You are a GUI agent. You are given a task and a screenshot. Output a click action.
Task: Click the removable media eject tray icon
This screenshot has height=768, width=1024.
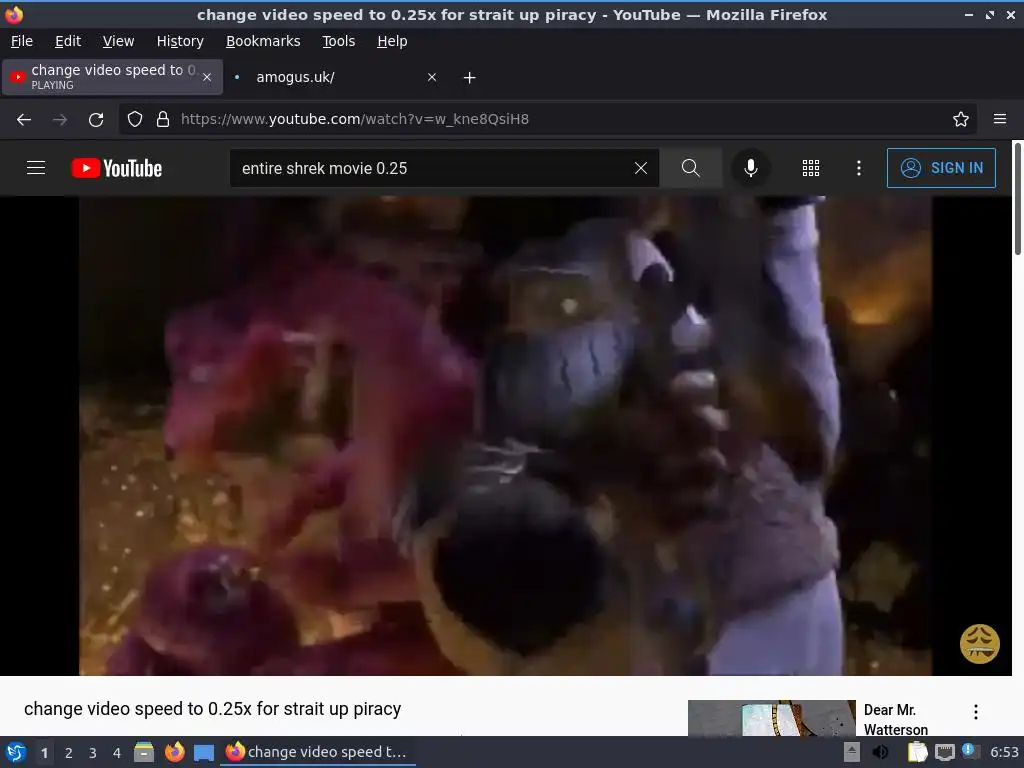(x=852, y=752)
